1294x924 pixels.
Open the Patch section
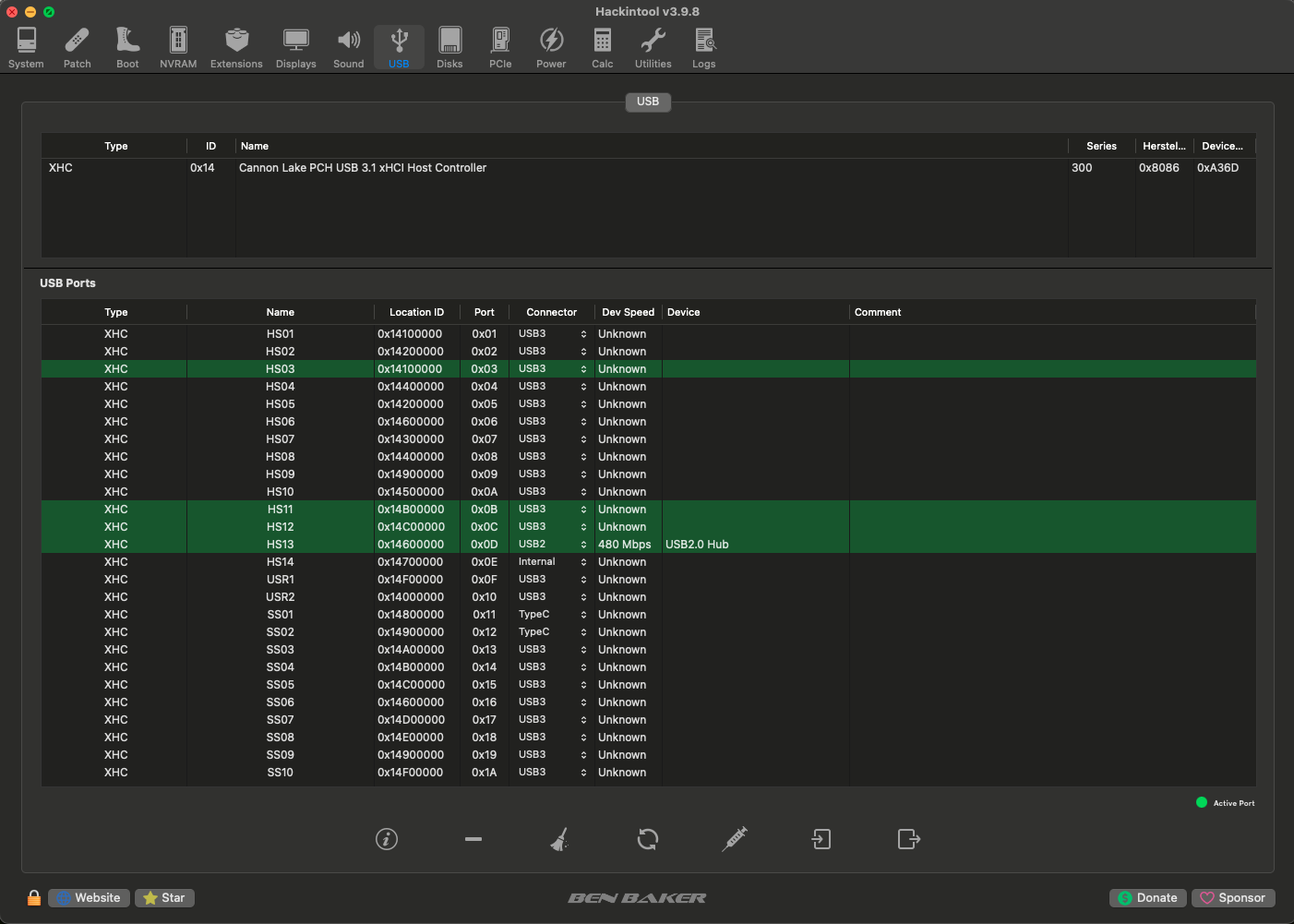click(77, 48)
